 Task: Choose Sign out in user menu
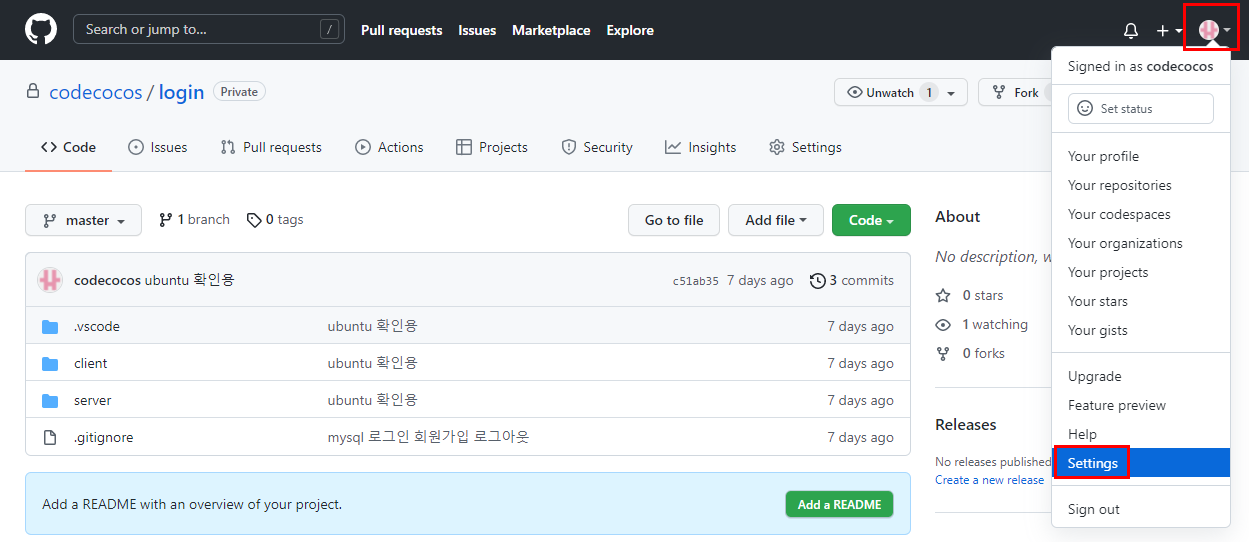(x=1141, y=509)
